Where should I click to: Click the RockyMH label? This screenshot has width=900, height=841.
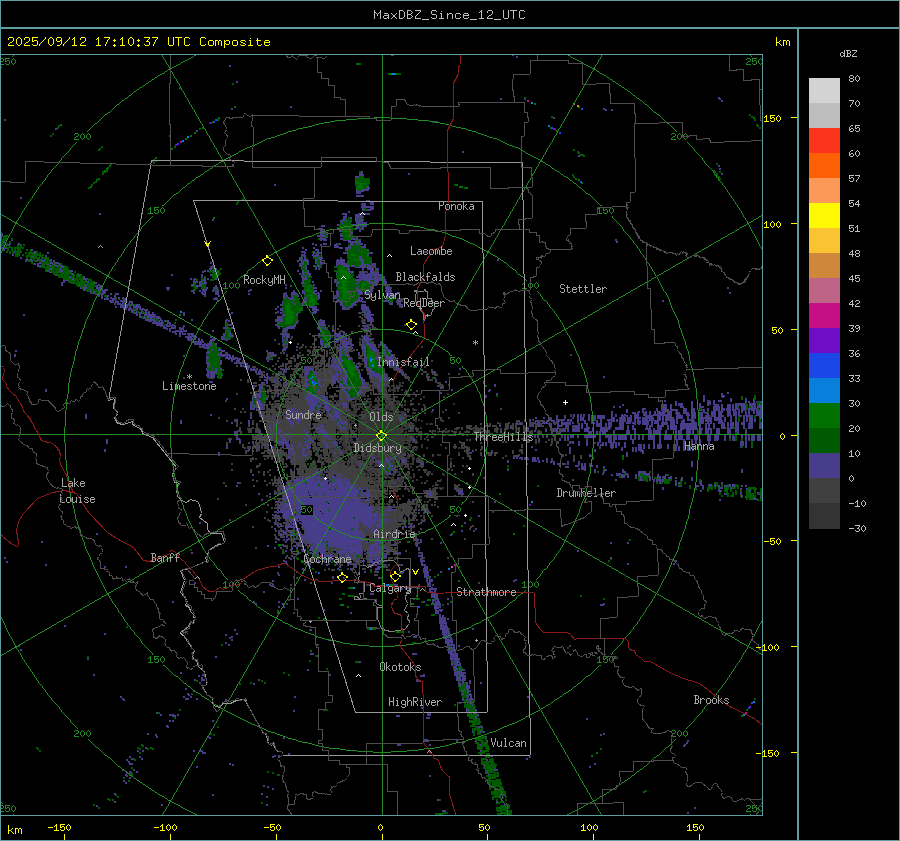tap(264, 280)
